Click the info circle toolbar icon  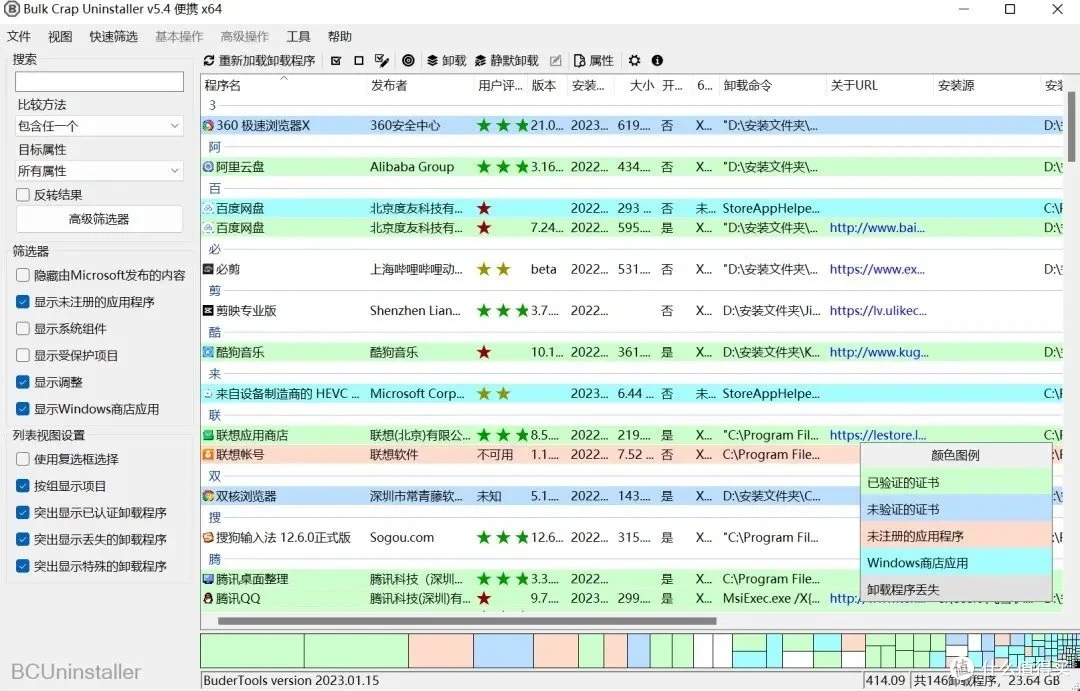tap(657, 61)
